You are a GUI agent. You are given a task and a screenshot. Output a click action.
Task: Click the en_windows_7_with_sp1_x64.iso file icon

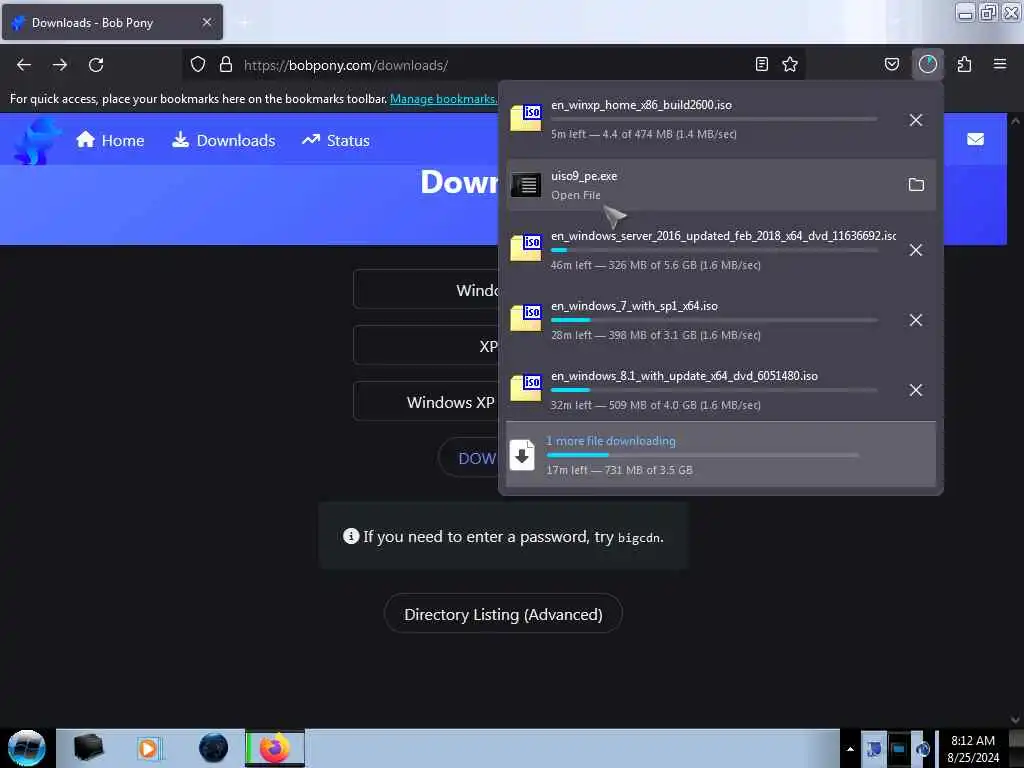tap(526, 318)
